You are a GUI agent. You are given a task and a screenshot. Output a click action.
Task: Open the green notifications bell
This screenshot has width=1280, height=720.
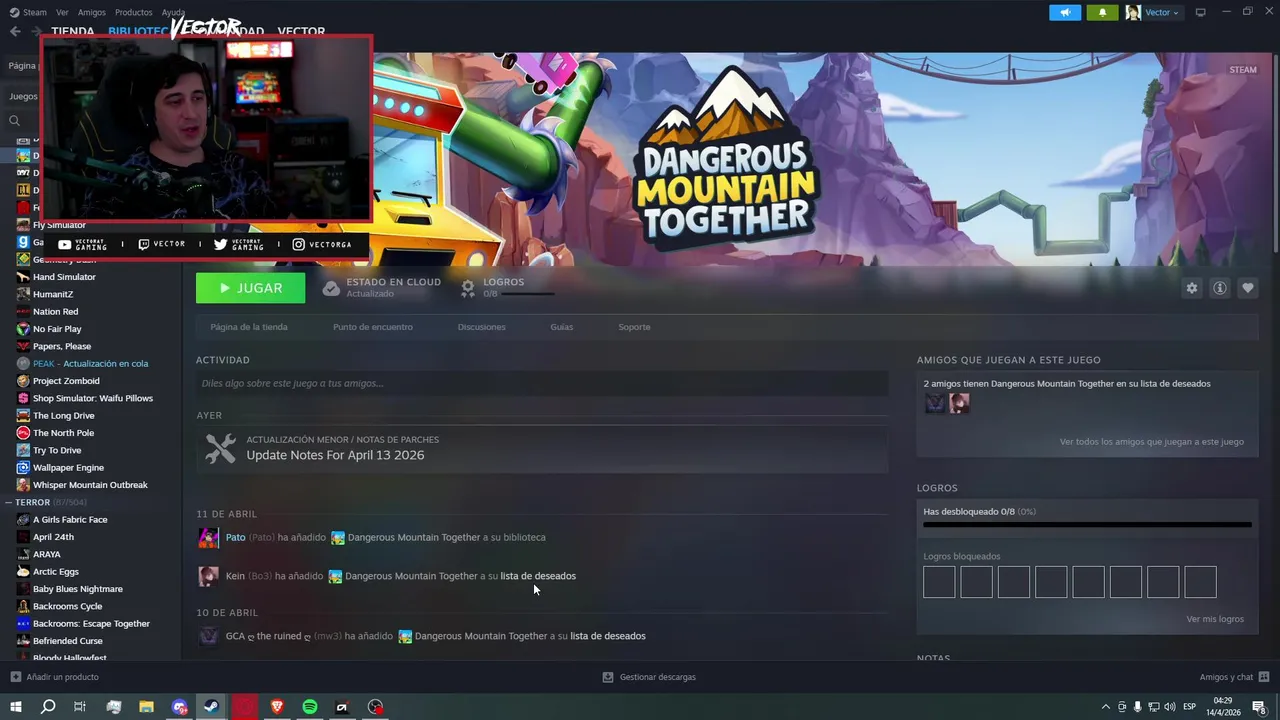(1102, 12)
